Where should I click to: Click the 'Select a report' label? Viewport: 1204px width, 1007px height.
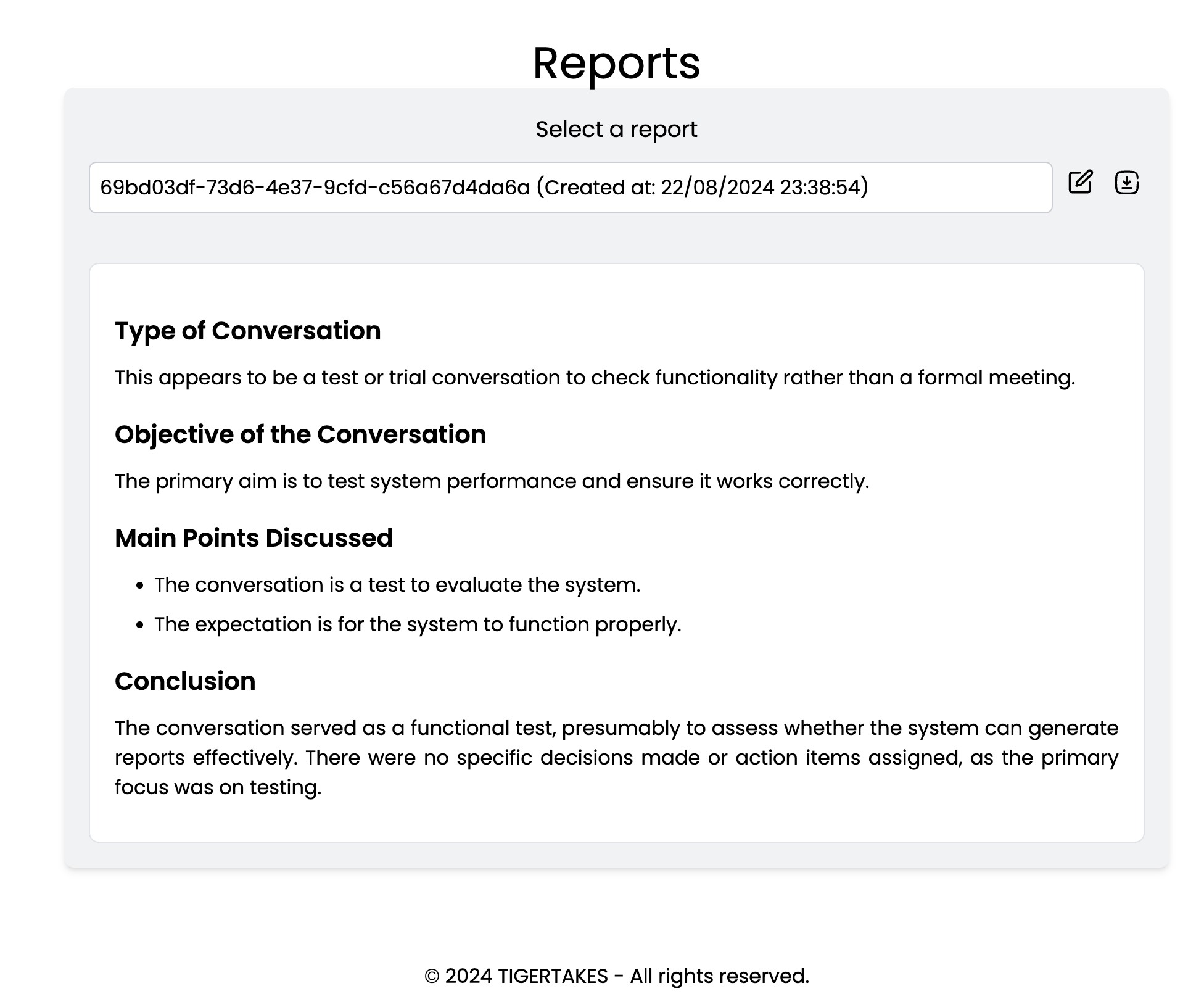click(616, 130)
